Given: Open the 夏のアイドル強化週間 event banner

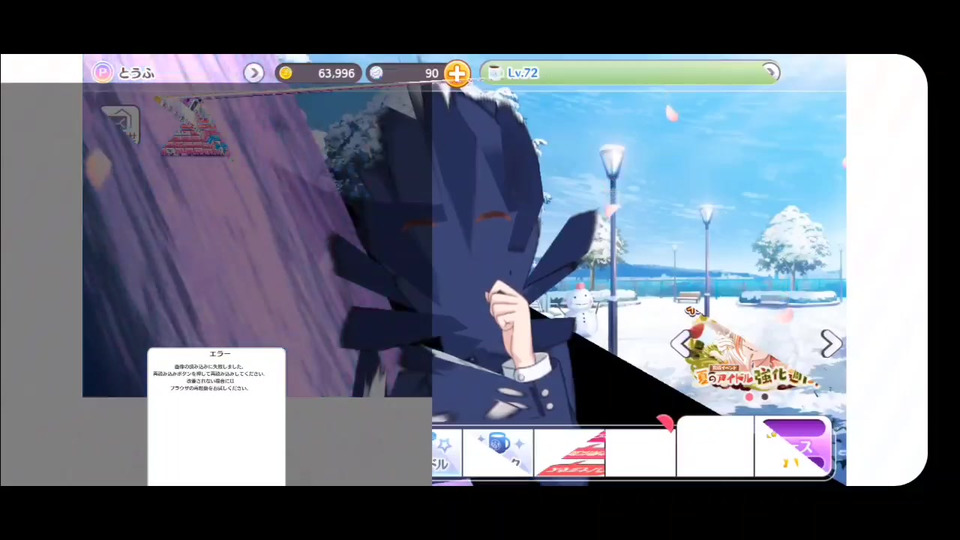Looking at the screenshot, I should coord(754,354).
